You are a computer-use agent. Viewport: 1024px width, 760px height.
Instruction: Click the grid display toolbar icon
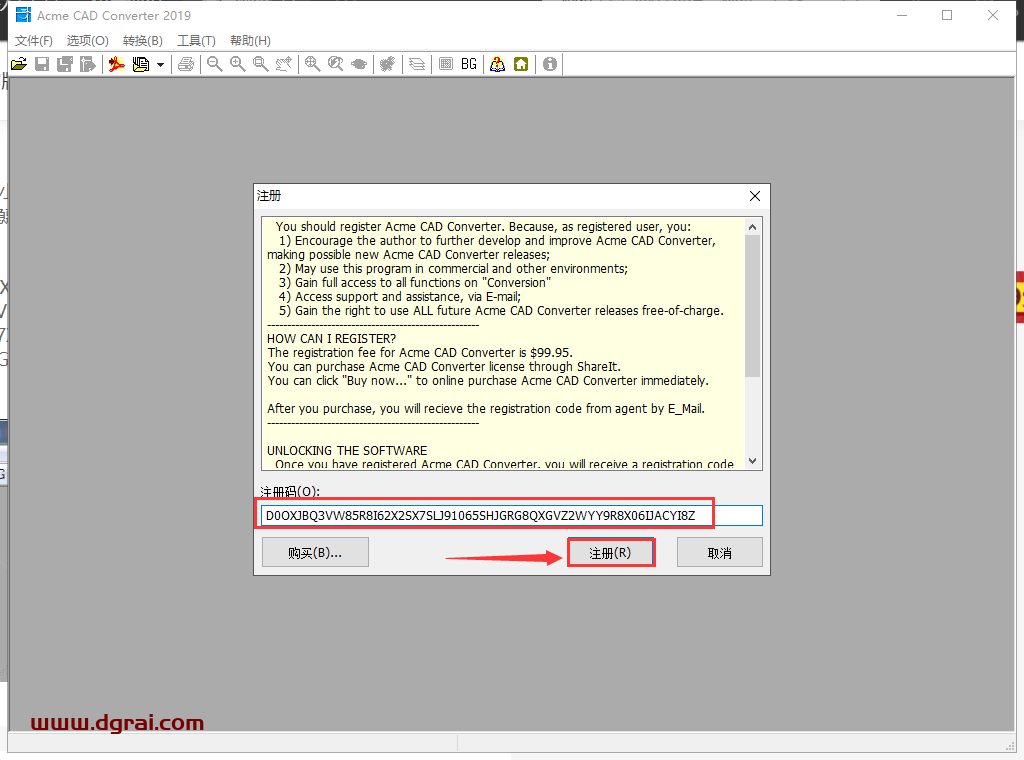tap(446, 64)
